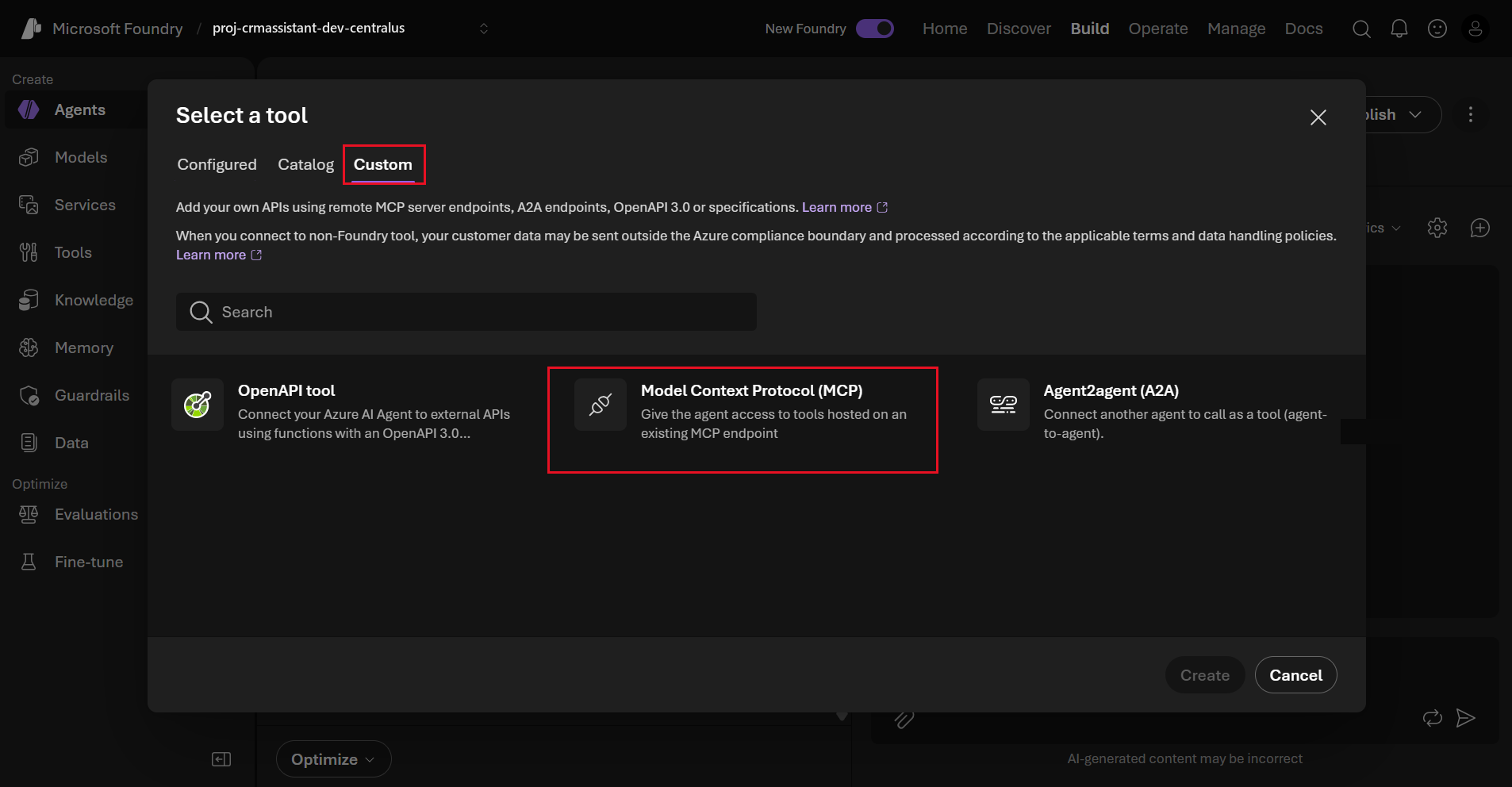Switch to the Catalog tab
This screenshot has height=787, width=1512.
point(306,164)
